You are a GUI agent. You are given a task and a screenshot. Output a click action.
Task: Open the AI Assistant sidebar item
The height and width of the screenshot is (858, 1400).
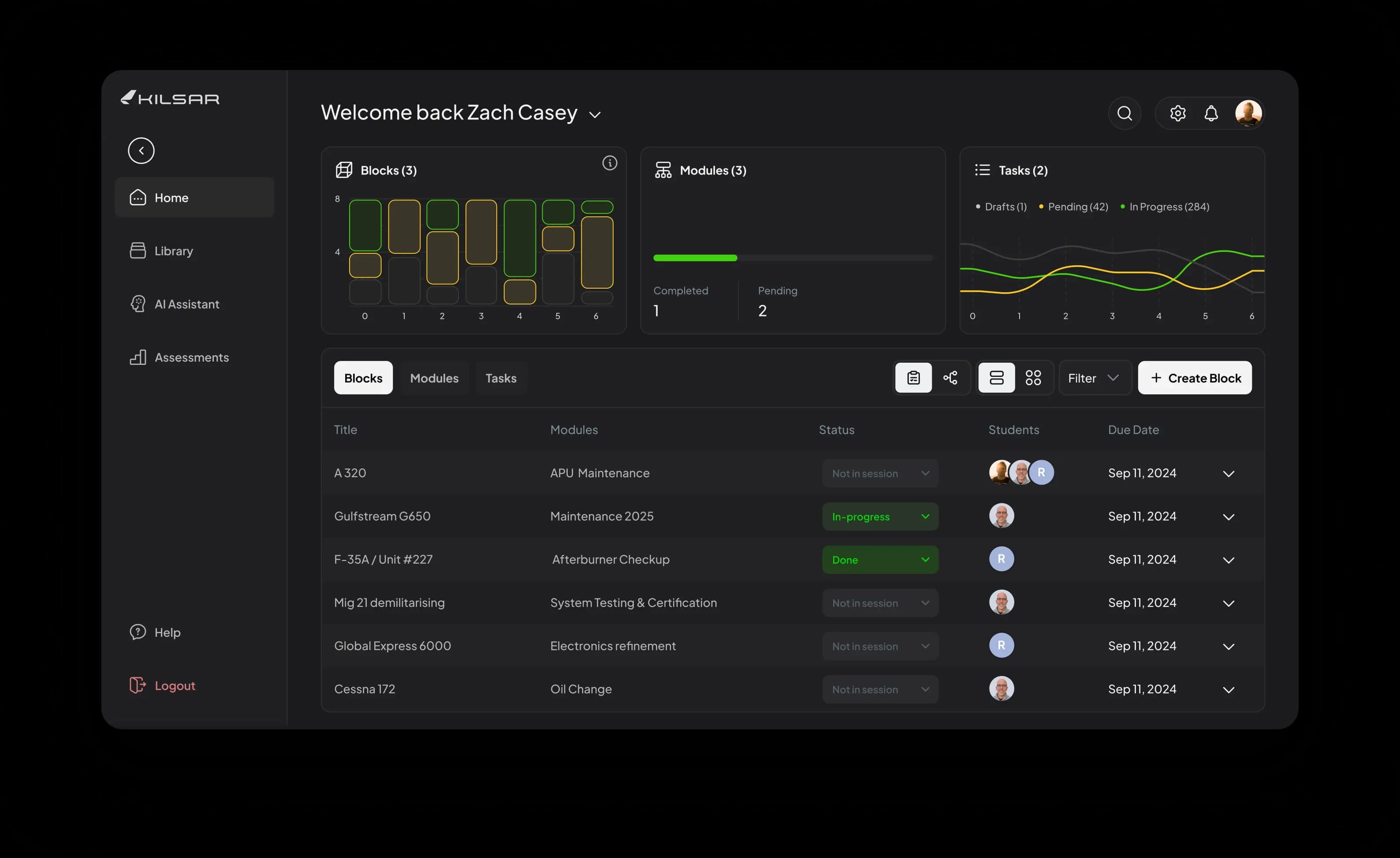pyautogui.click(x=186, y=305)
